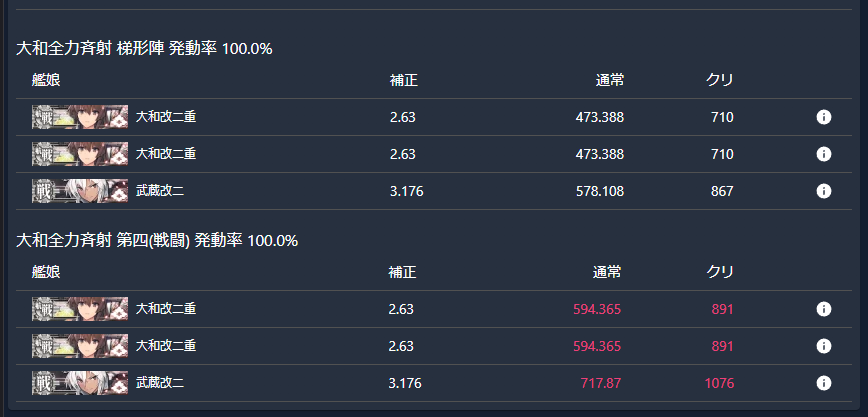The height and width of the screenshot is (417, 868).
Task: Click the 大和全力斉射 第四(戦闘) section title
Action: [157, 240]
